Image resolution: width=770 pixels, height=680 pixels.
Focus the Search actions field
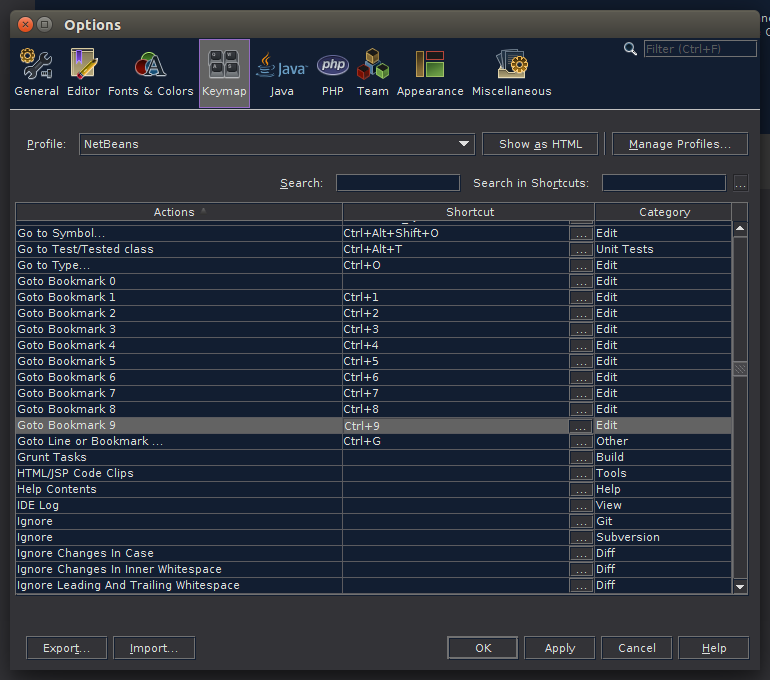[398, 183]
